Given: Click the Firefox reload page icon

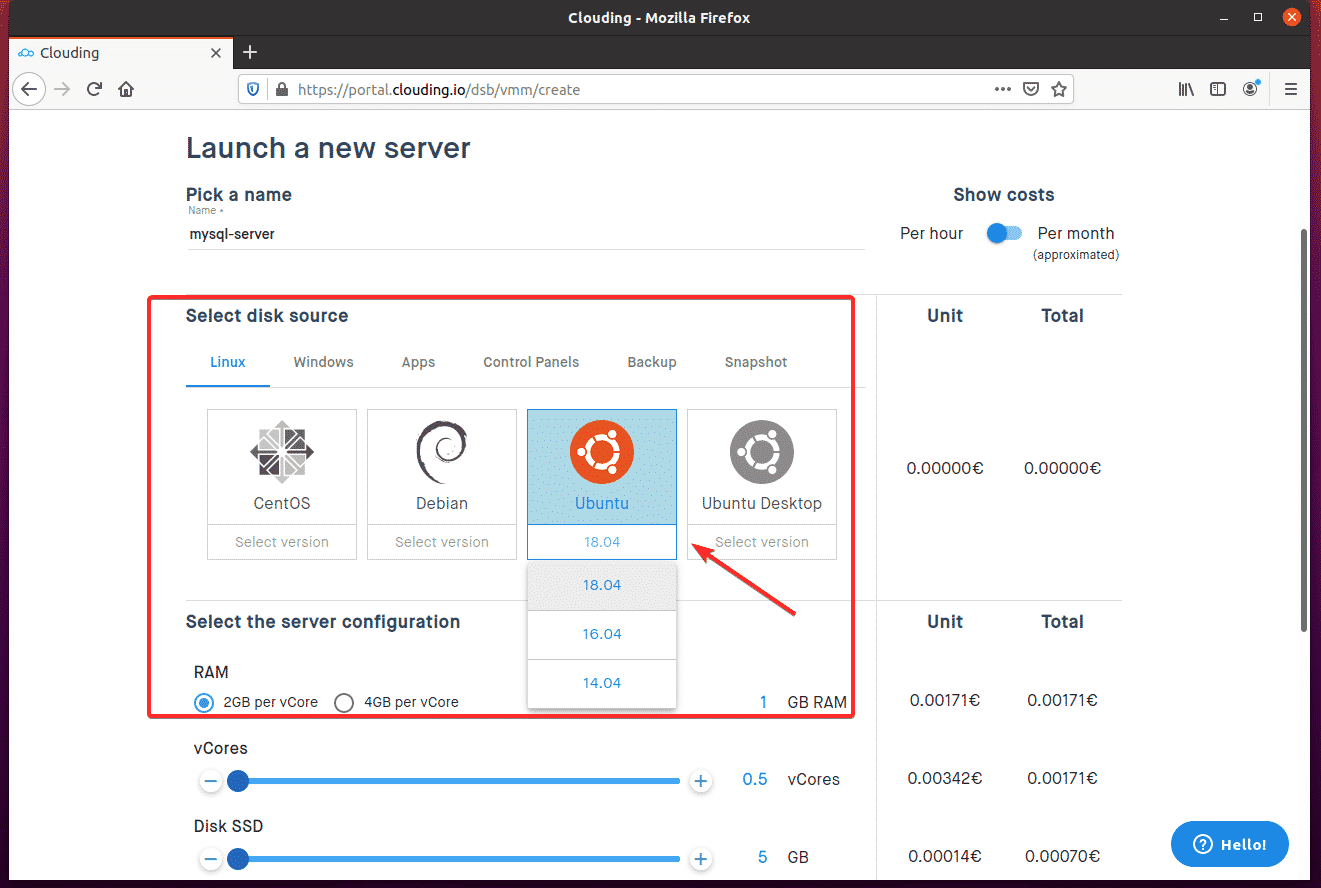Looking at the screenshot, I should pyautogui.click(x=94, y=89).
